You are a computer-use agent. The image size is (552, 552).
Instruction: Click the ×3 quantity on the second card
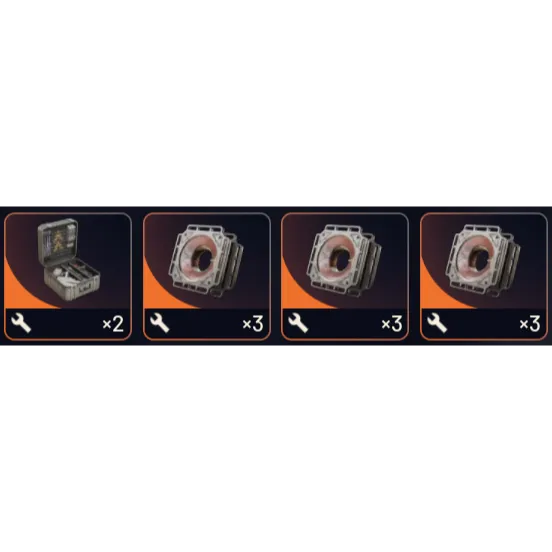tap(253, 324)
